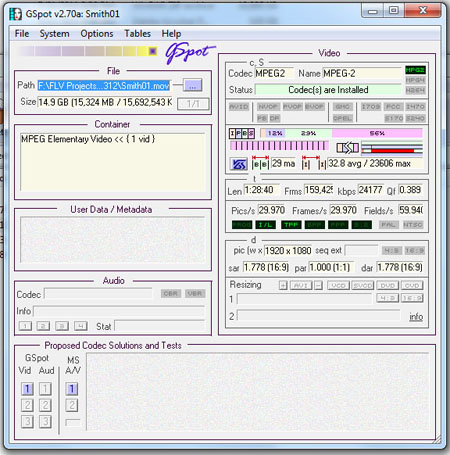Toggle GSpot Aud test button 3
This screenshot has height=455, width=450.
tap(45, 422)
